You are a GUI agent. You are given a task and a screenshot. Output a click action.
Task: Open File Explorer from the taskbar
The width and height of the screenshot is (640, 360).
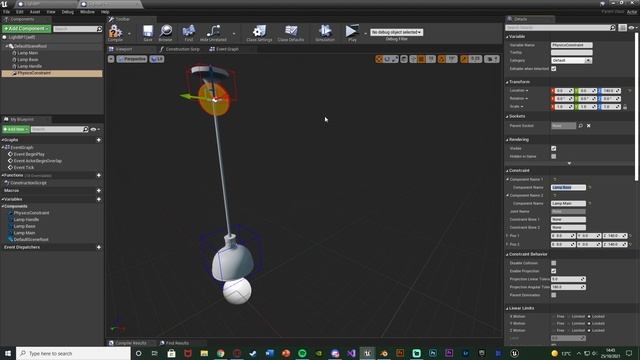click(204, 353)
